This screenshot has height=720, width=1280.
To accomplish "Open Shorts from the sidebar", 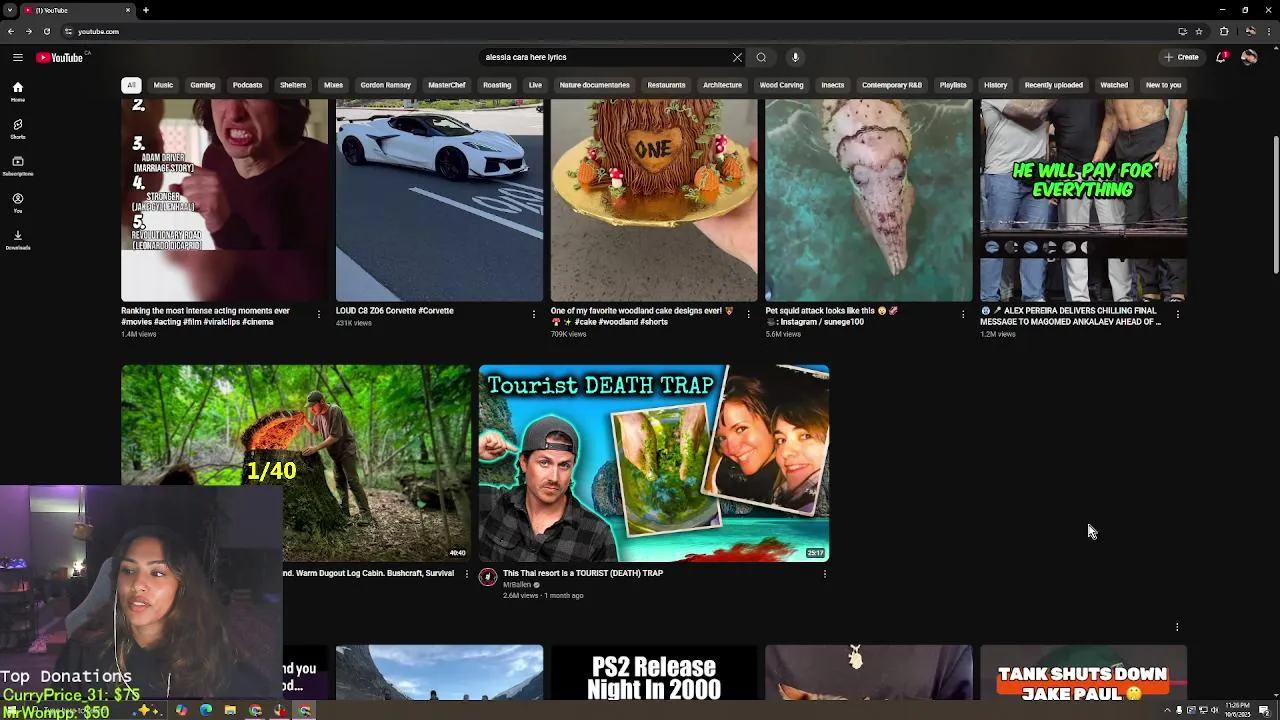I will click(17, 129).
